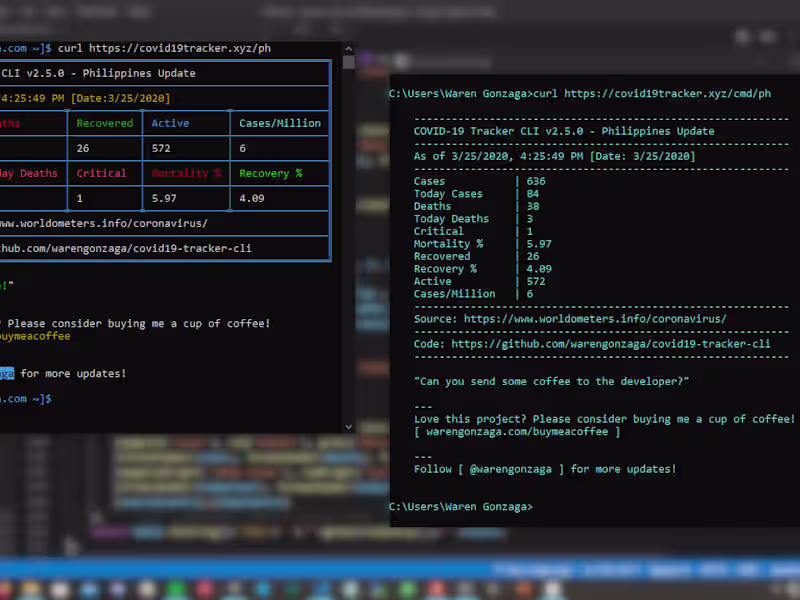Click the 'Cases' value '636' in right terminal

coord(536,181)
